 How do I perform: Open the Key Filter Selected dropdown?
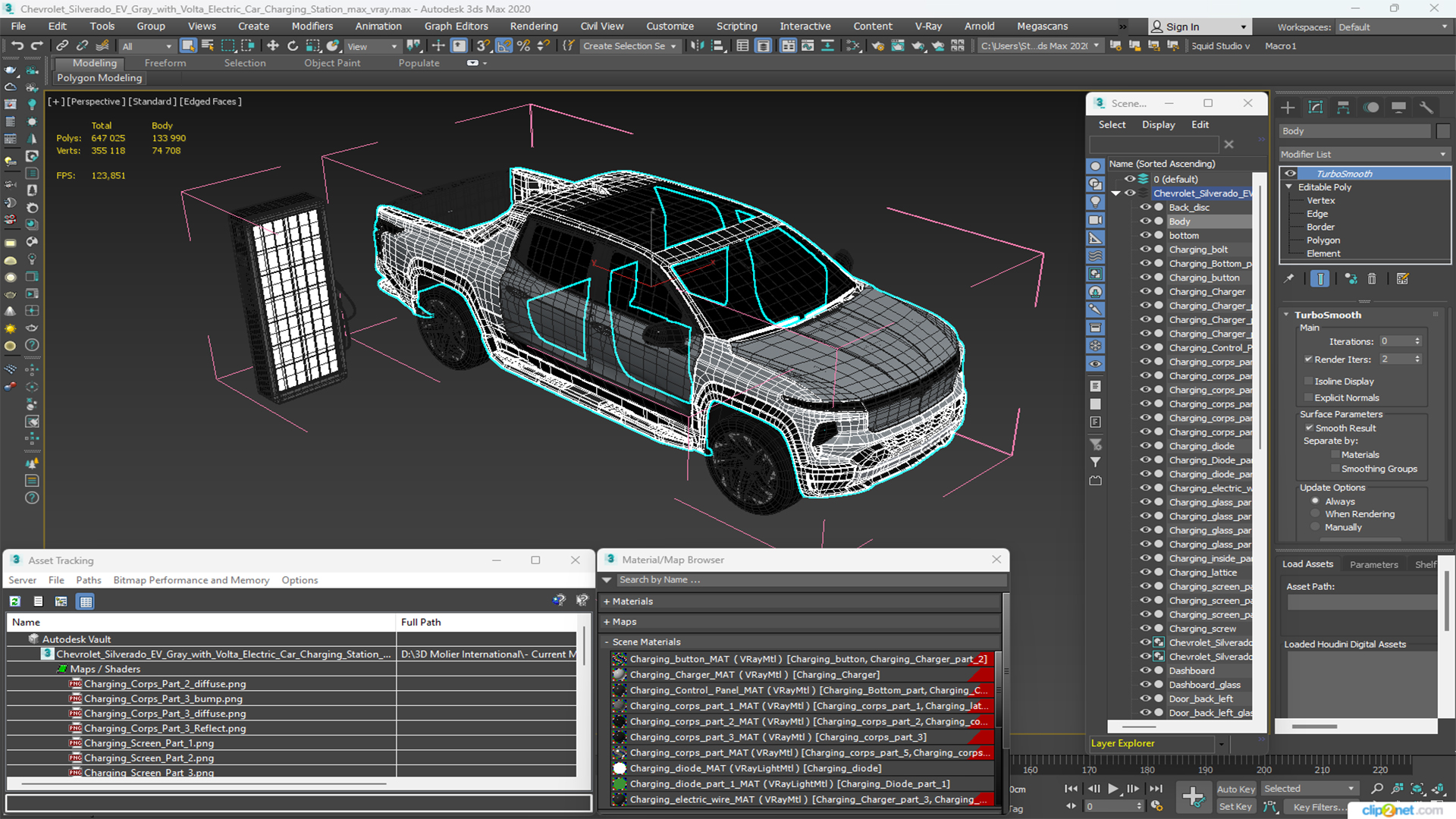(x=1309, y=789)
